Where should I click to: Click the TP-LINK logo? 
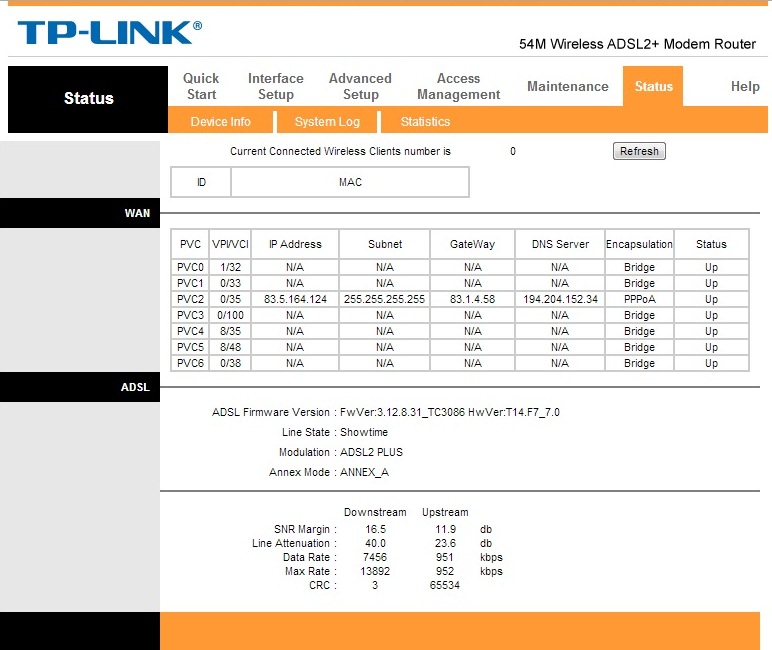(109, 32)
